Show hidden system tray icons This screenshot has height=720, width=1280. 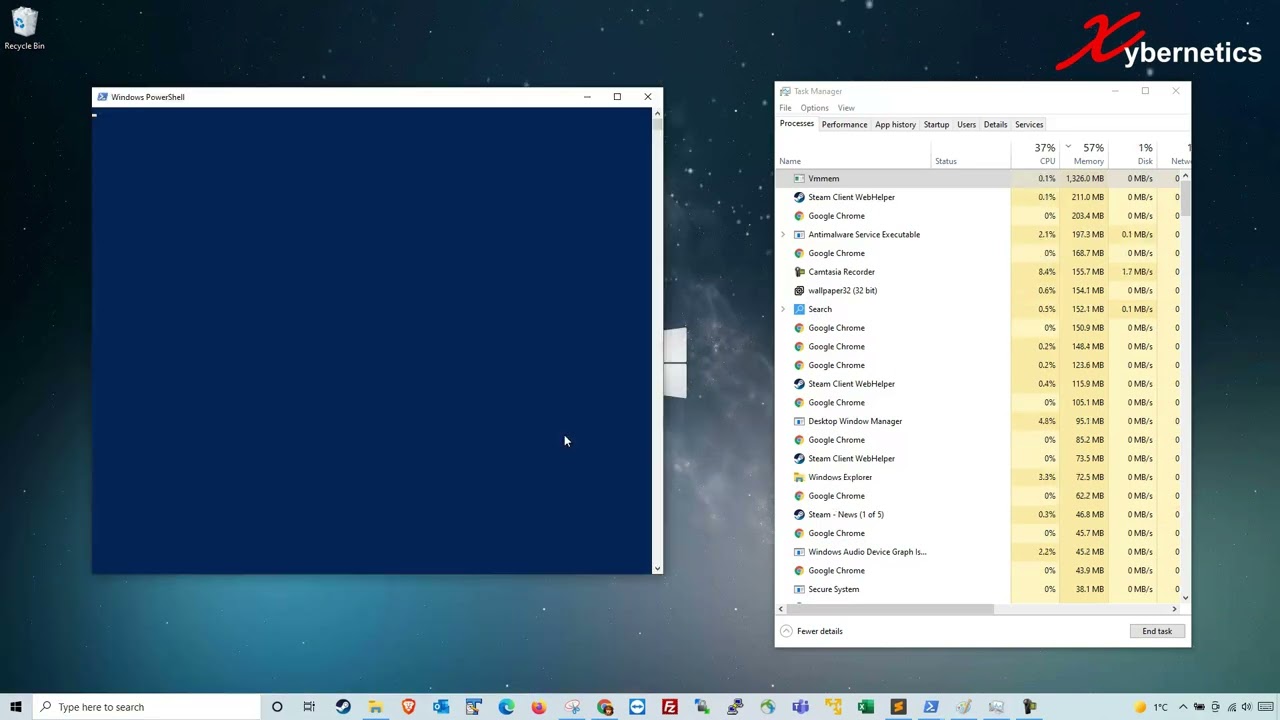pyautogui.click(x=1183, y=707)
